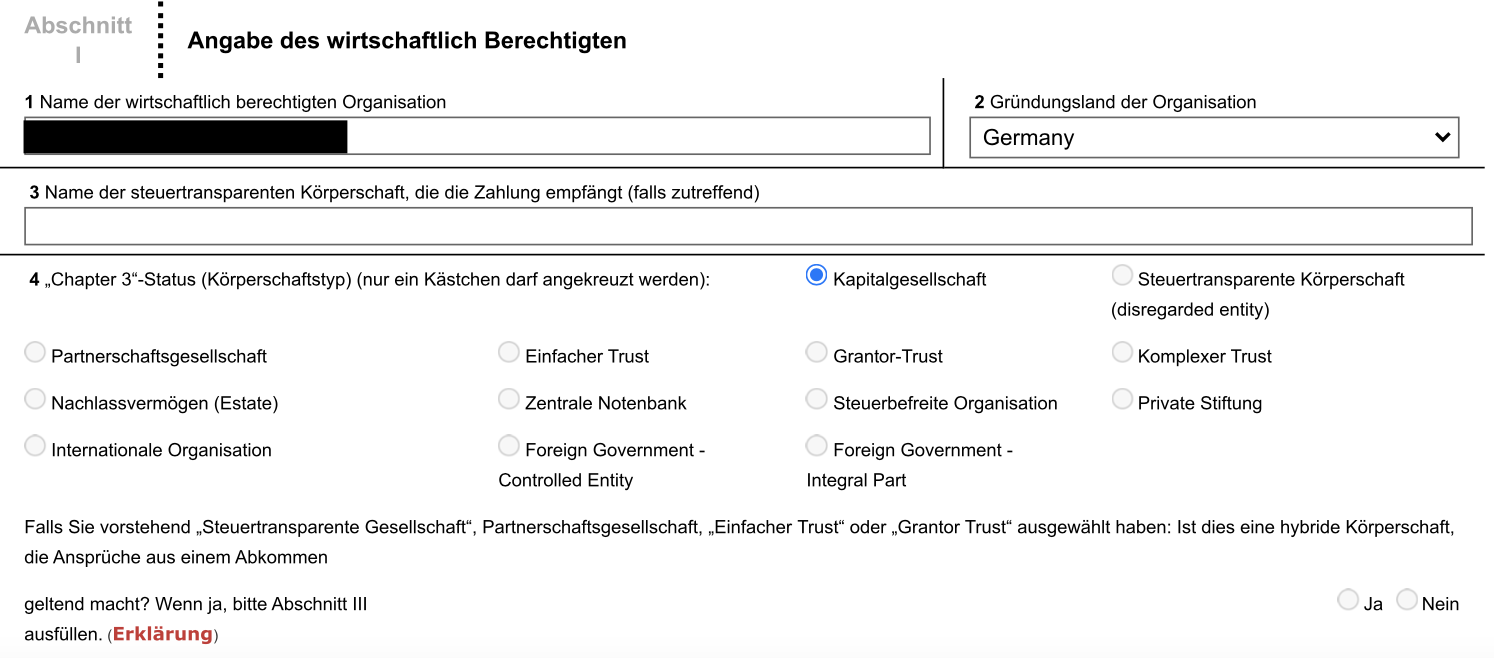Click the organisation name input field
The image size is (1494, 658).
pos(636,136)
